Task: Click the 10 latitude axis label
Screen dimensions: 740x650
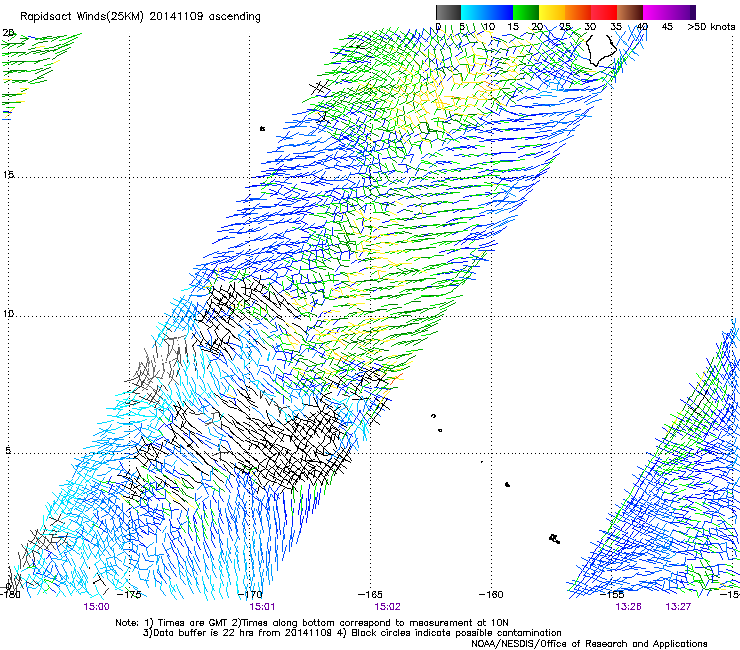Action: tap(8, 314)
